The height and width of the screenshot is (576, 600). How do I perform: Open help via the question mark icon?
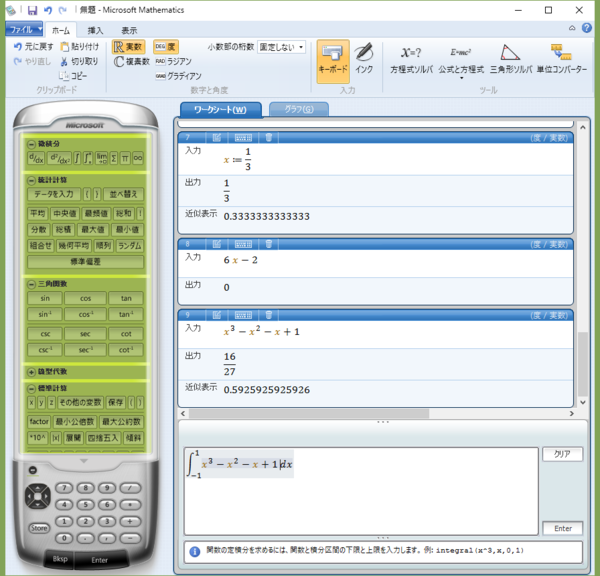tap(587, 28)
